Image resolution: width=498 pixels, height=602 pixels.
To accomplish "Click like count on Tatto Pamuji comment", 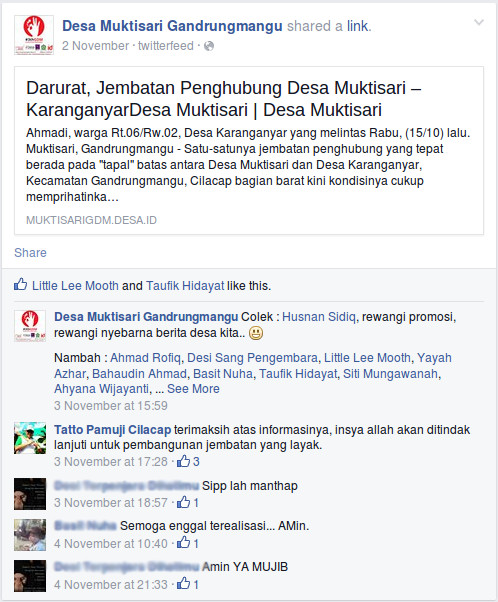I will tap(196, 461).
